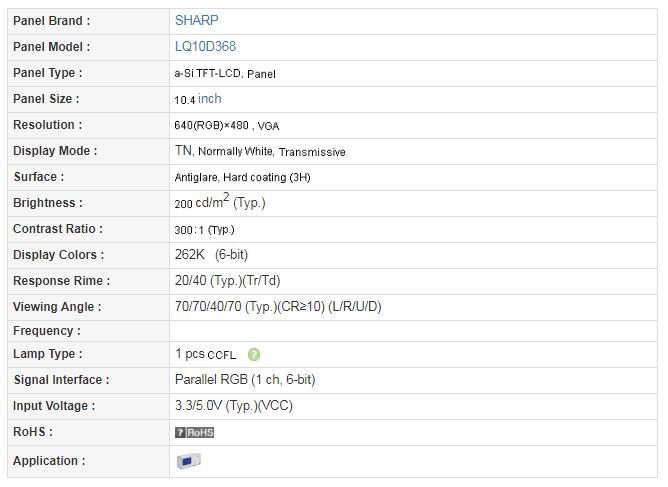Click the 262K (6-bit) colors value

(x=211, y=255)
